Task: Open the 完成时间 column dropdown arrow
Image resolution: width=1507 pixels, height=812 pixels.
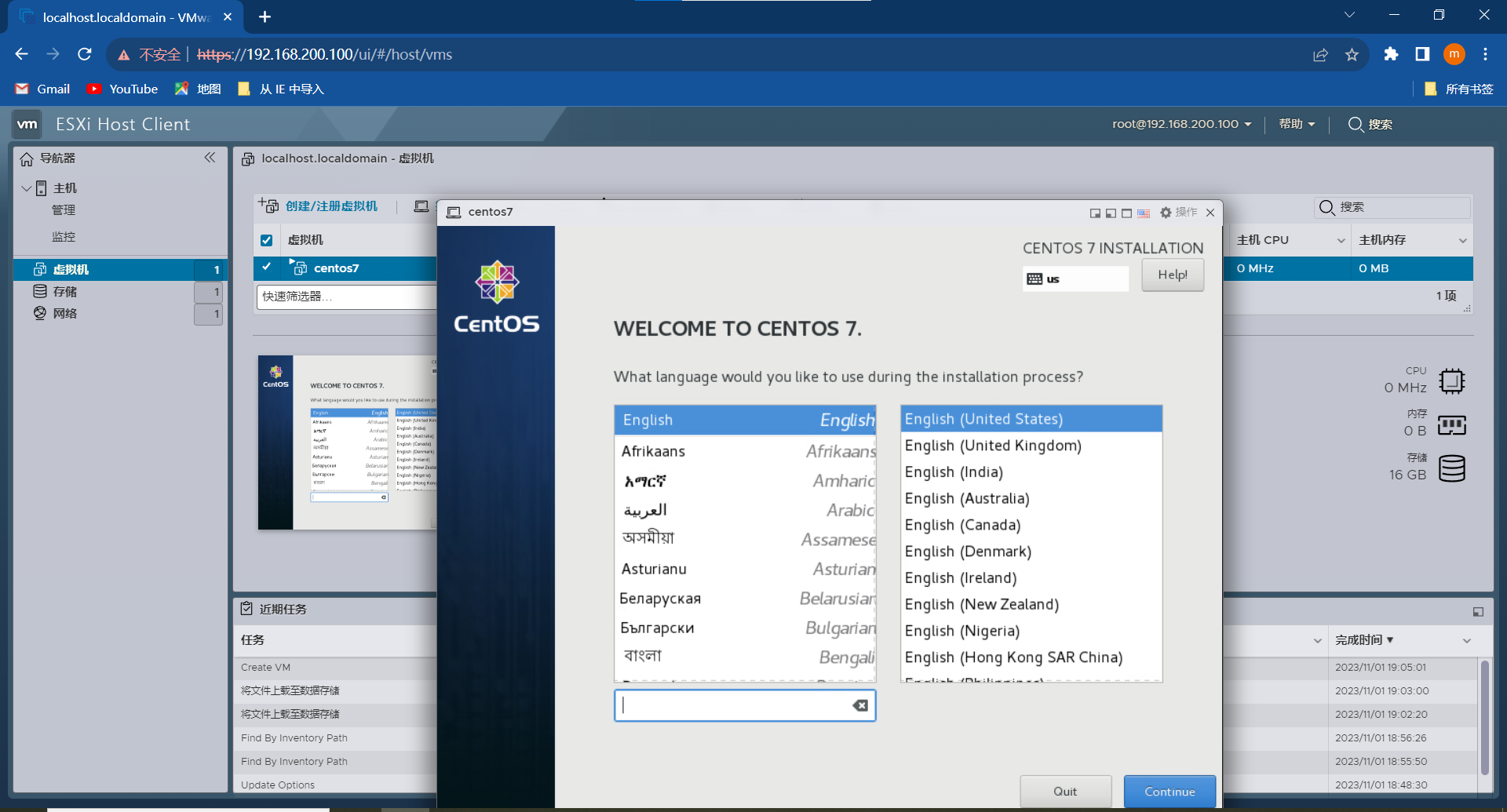Action: (x=1466, y=641)
